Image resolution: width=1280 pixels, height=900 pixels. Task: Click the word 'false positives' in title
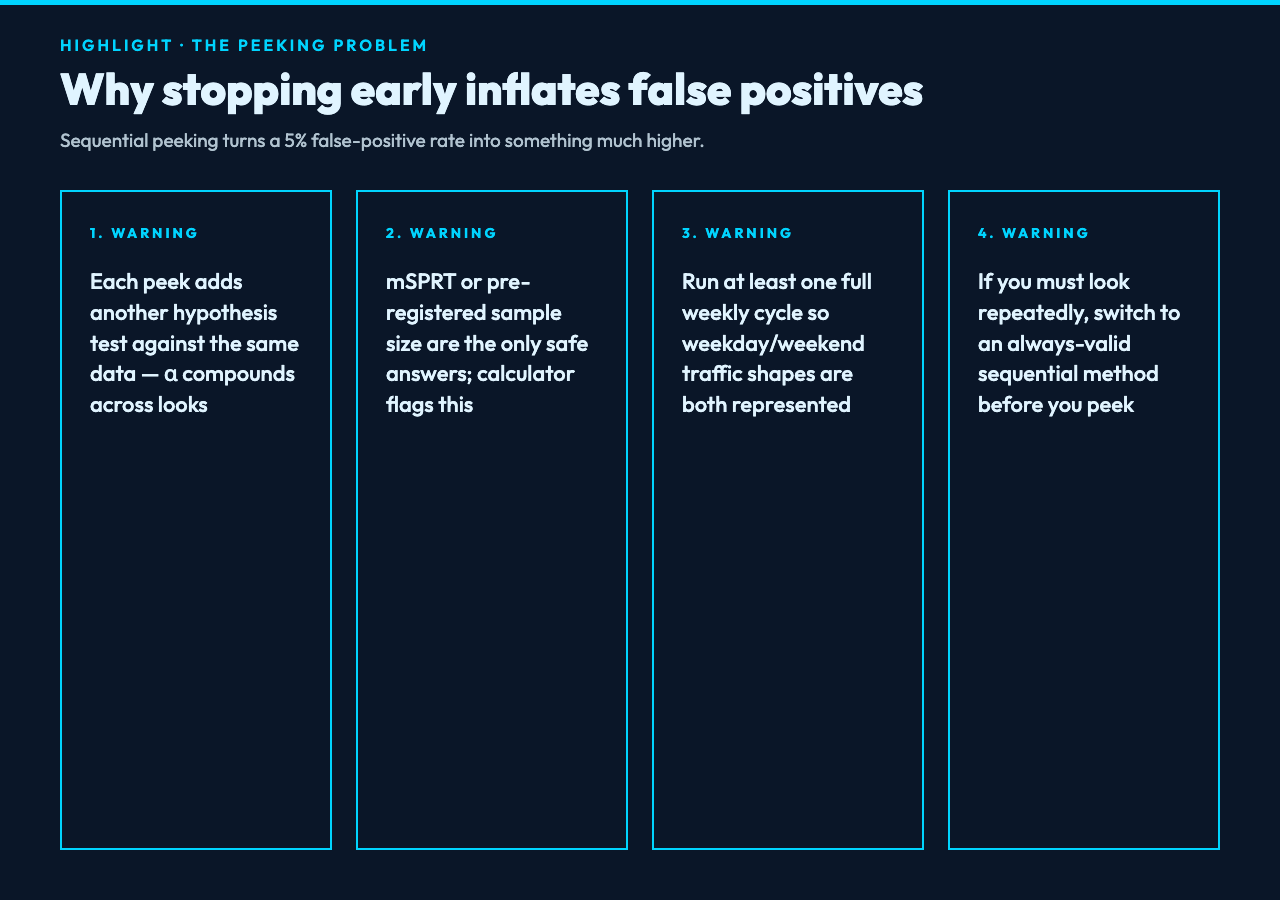(x=775, y=89)
